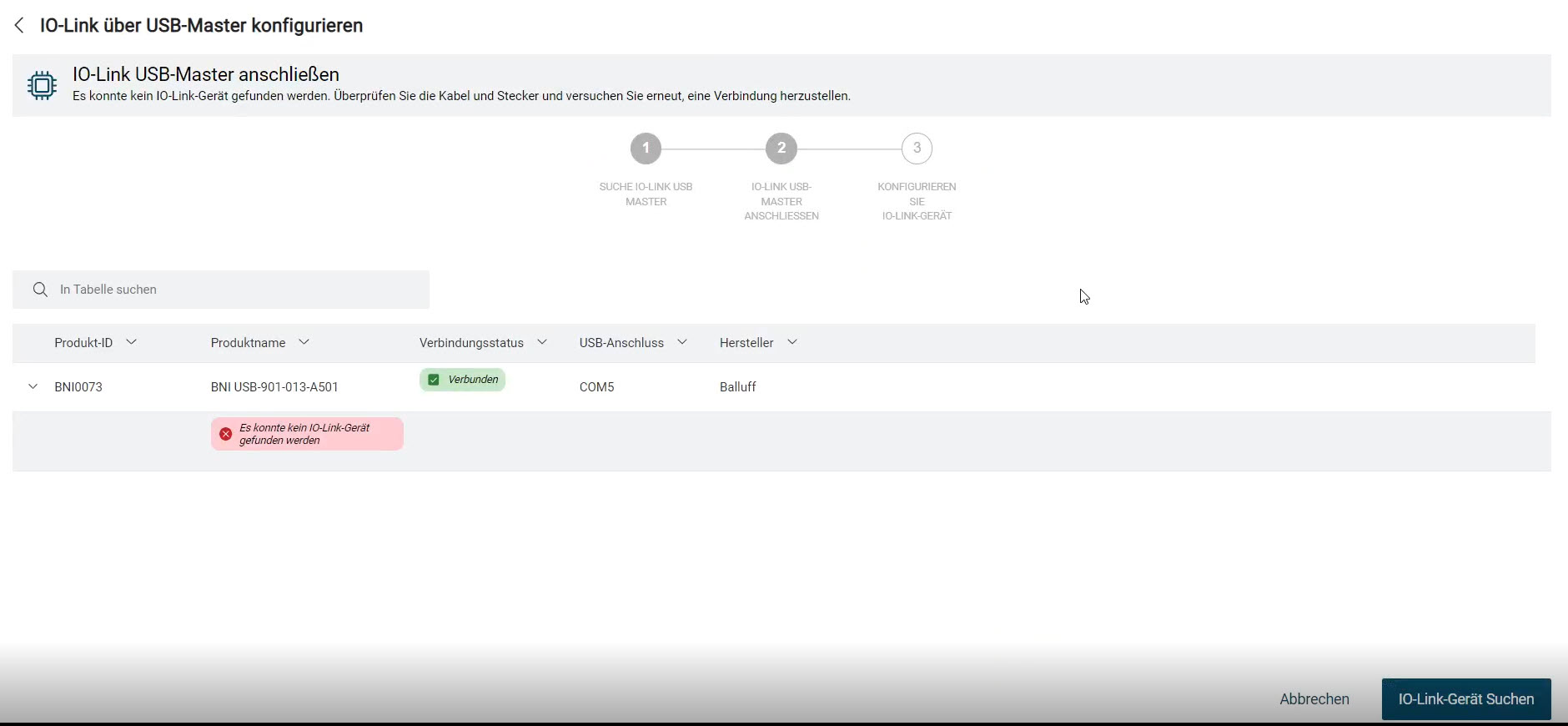Open the Produktname column dropdown arrow

pos(304,342)
